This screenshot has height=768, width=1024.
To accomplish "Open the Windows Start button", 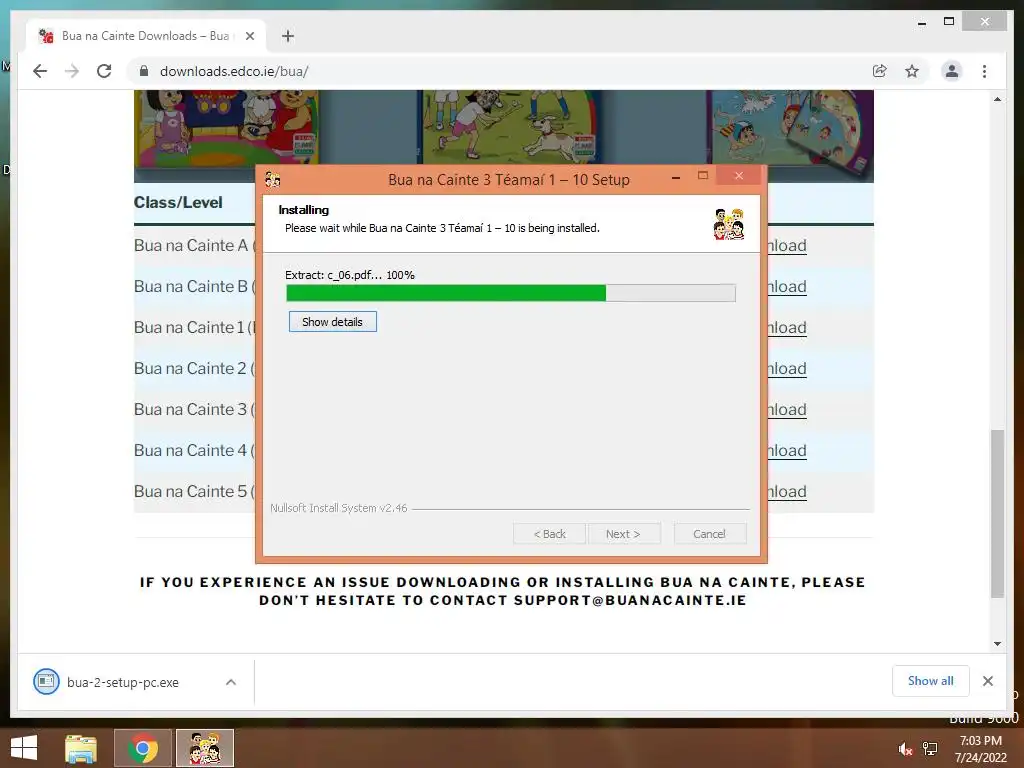I will click(24, 748).
